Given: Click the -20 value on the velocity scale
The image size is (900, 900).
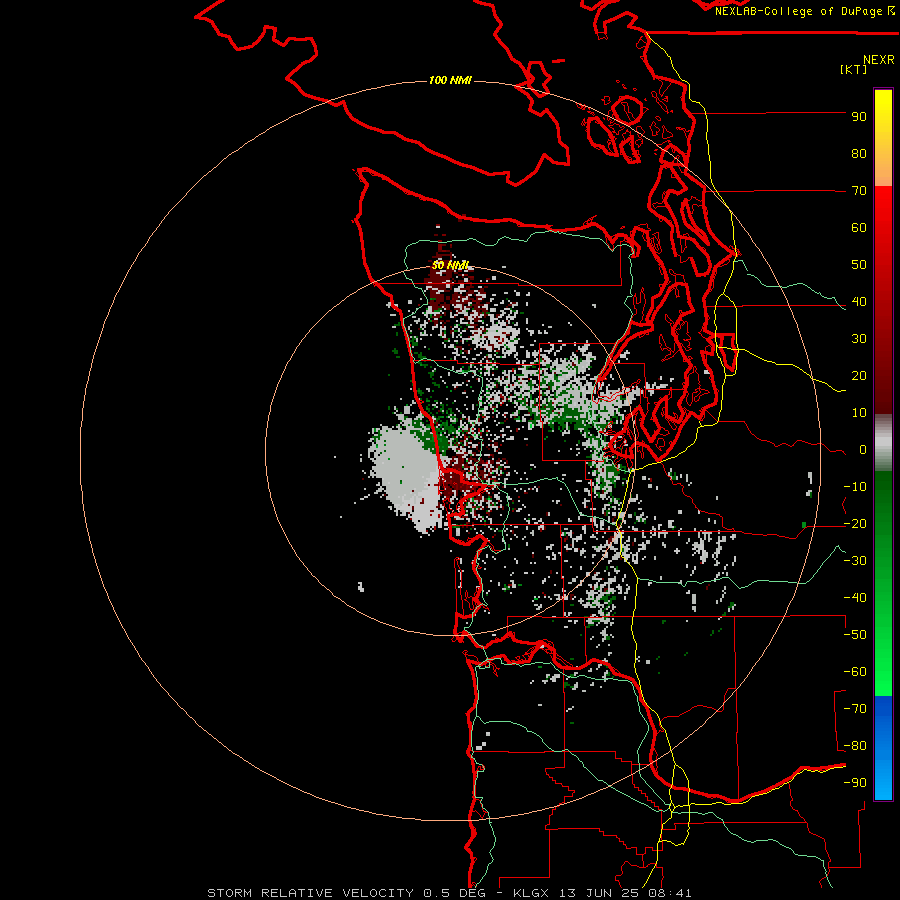Looking at the screenshot, I should coord(855,524).
